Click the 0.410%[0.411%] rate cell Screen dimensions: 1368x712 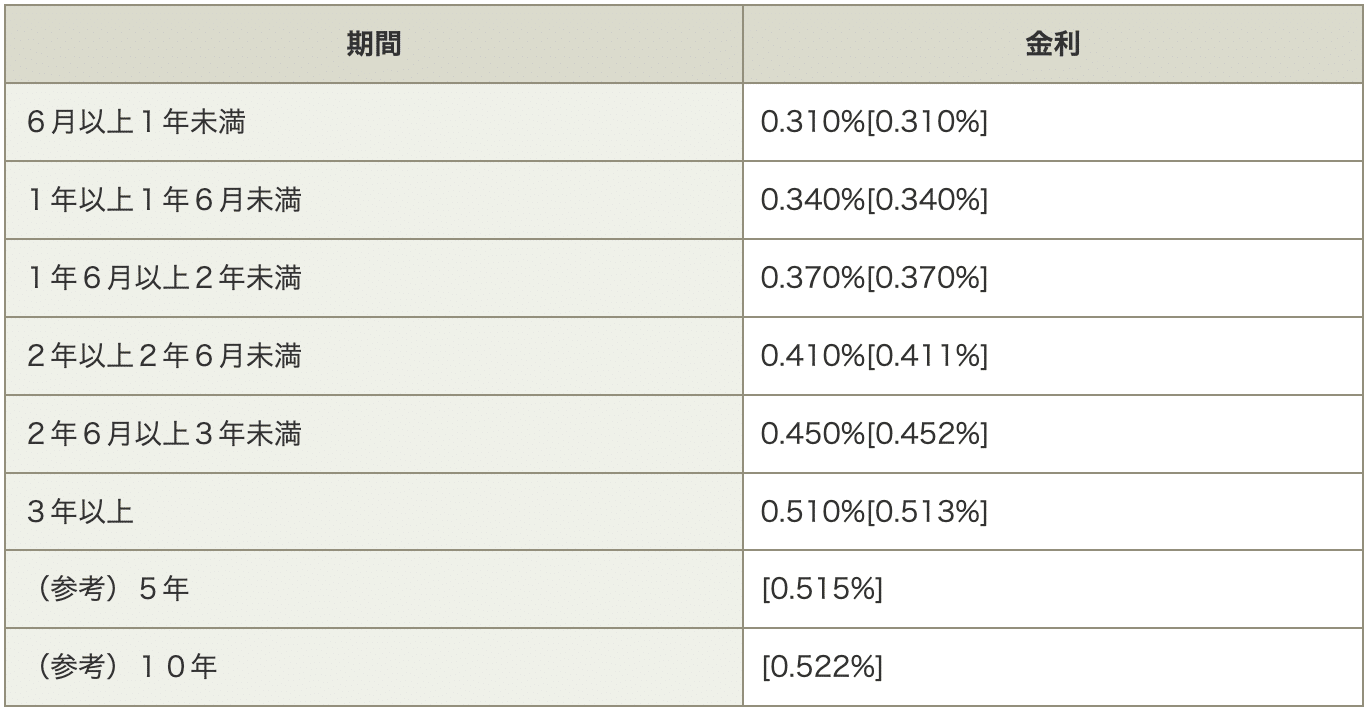[x=874, y=356]
